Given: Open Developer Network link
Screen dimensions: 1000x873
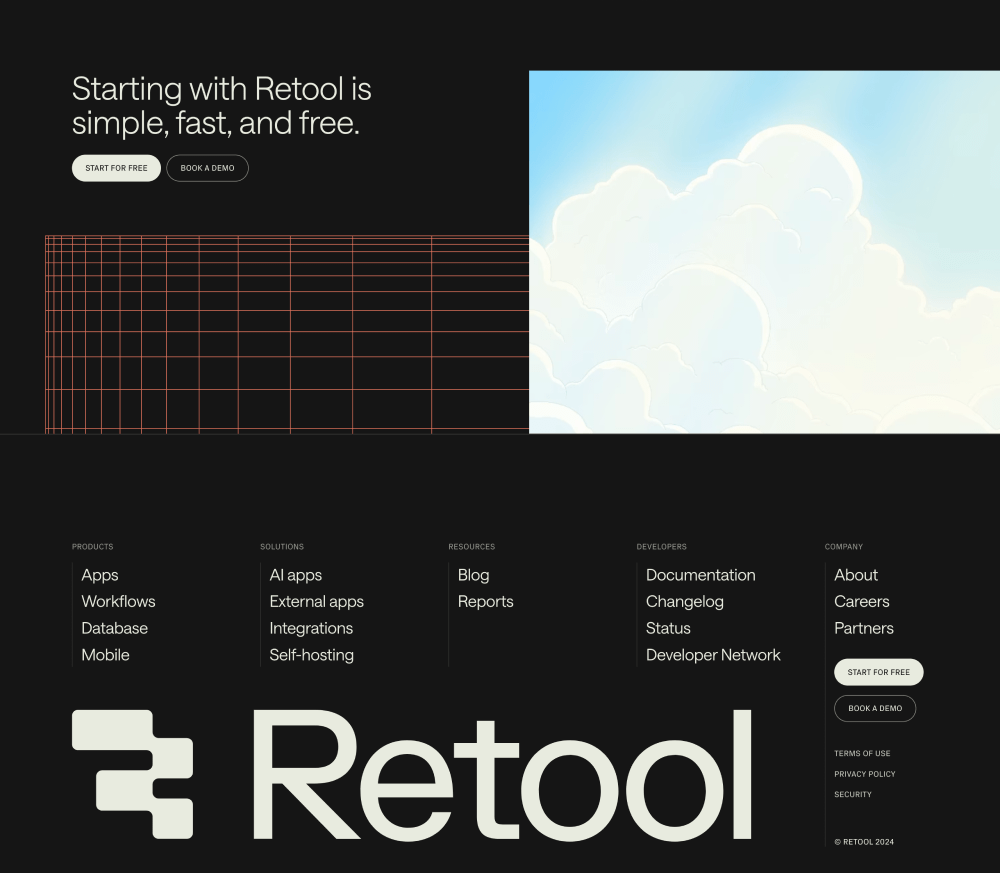Looking at the screenshot, I should 713,655.
